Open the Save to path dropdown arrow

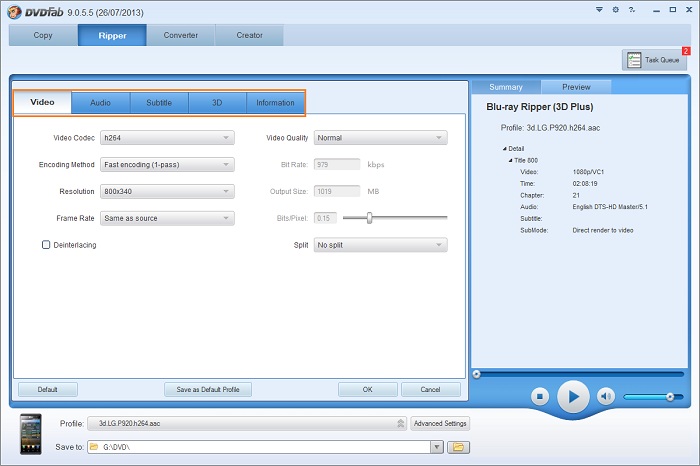coord(437,447)
